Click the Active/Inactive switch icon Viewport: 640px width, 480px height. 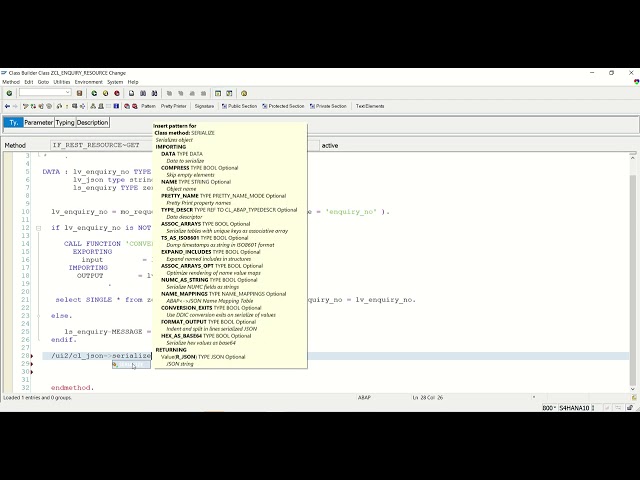point(33,106)
